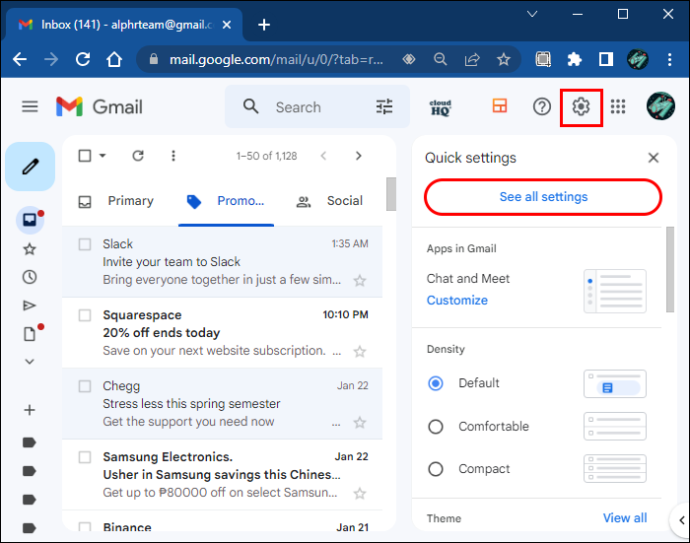This screenshot has height=543, width=690.
Task: Click See all settings button
Action: click(x=543, y=197)
